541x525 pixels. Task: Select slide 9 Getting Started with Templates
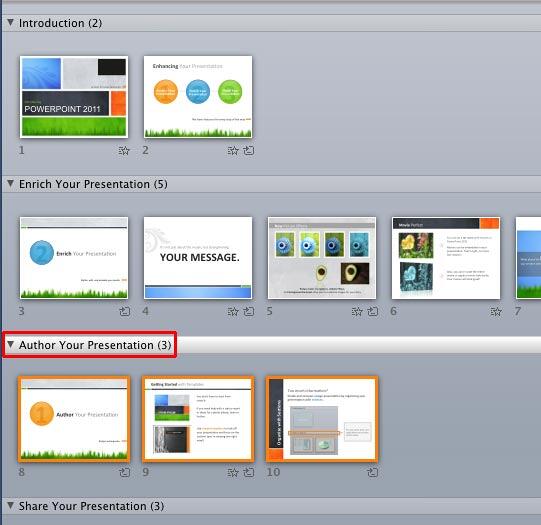(x=198, y=419)
